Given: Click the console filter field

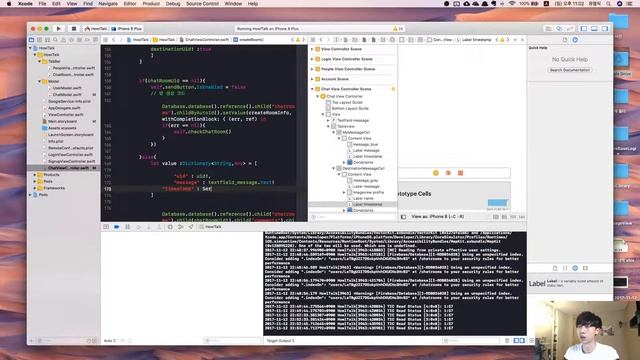Looking at the screenshot, I should click(471, 340).
